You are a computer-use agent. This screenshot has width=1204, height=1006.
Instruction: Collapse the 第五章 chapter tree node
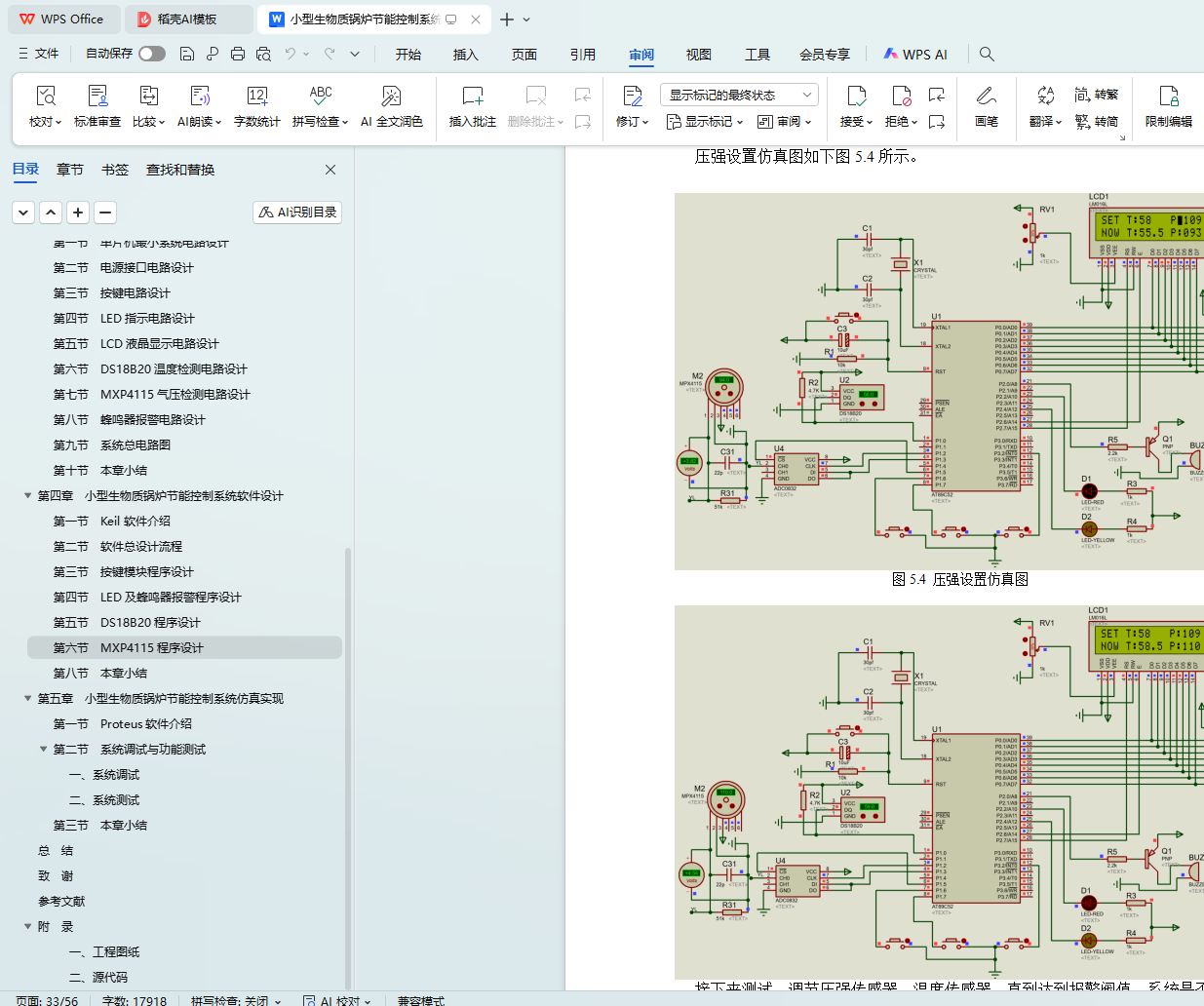pos(28,699)
